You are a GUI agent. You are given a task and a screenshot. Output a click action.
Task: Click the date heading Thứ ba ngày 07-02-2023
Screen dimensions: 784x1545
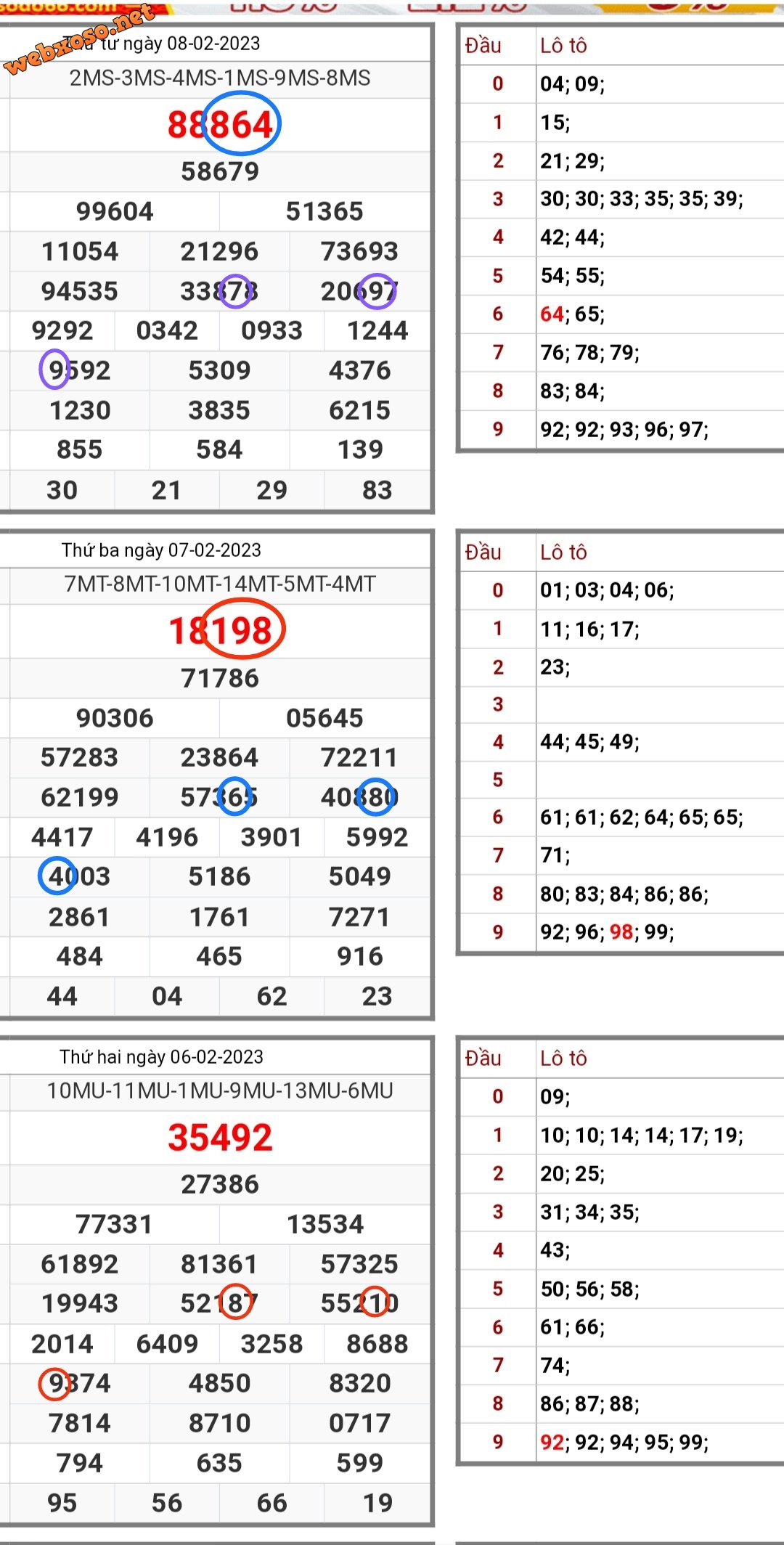pos(161,550)
